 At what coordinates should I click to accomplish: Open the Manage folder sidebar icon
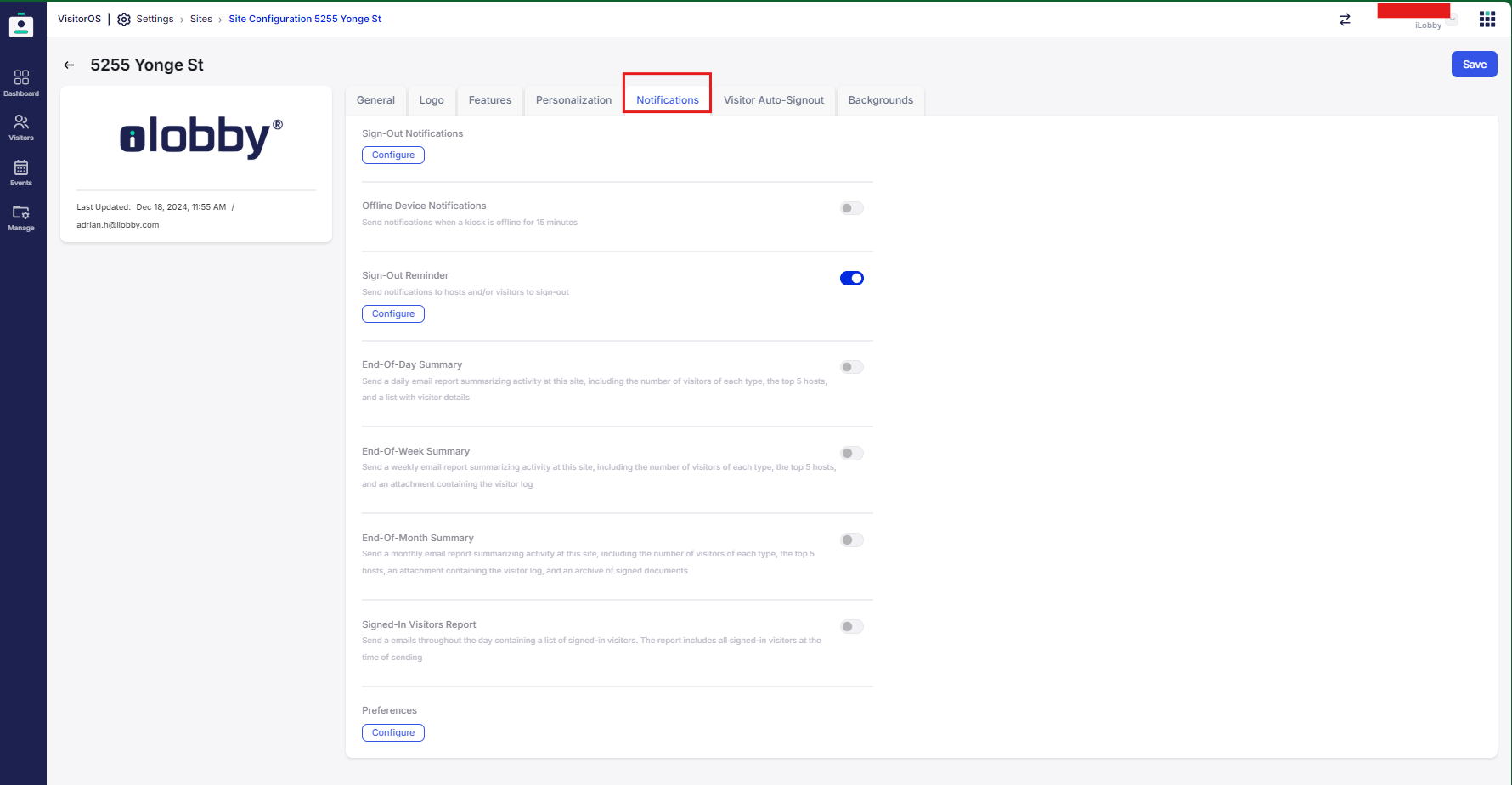(21, 217)
